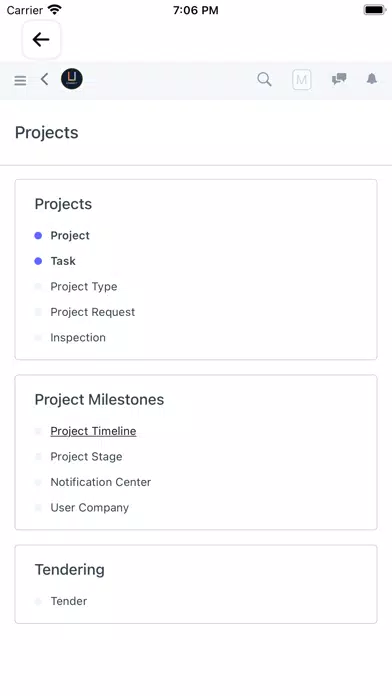Viewport: 392px width, 696px height.
Task: Open the Task link
Action: click(x=63, y=261)
